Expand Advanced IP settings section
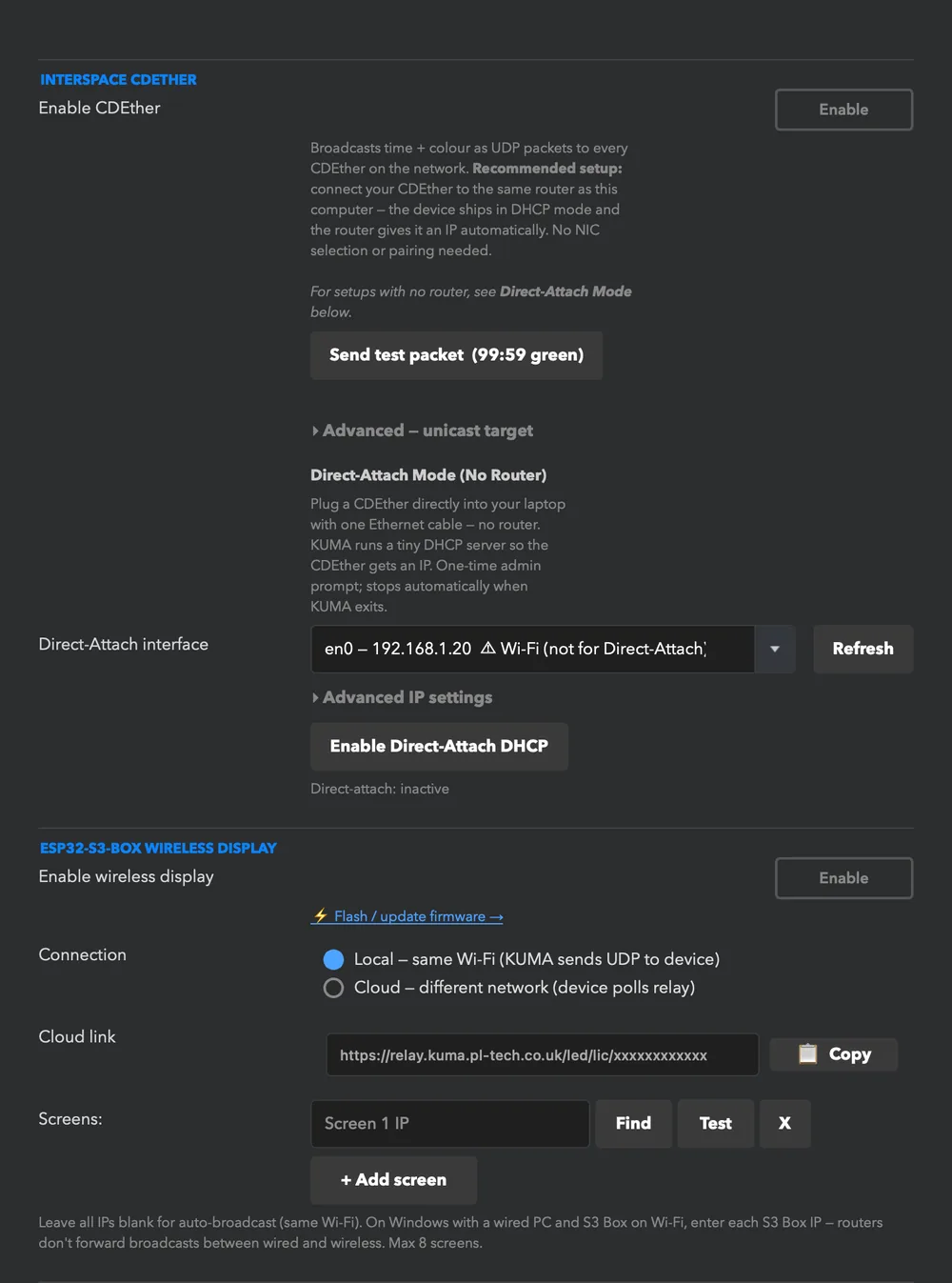The image size is (952, 1283). pos(403,697)
